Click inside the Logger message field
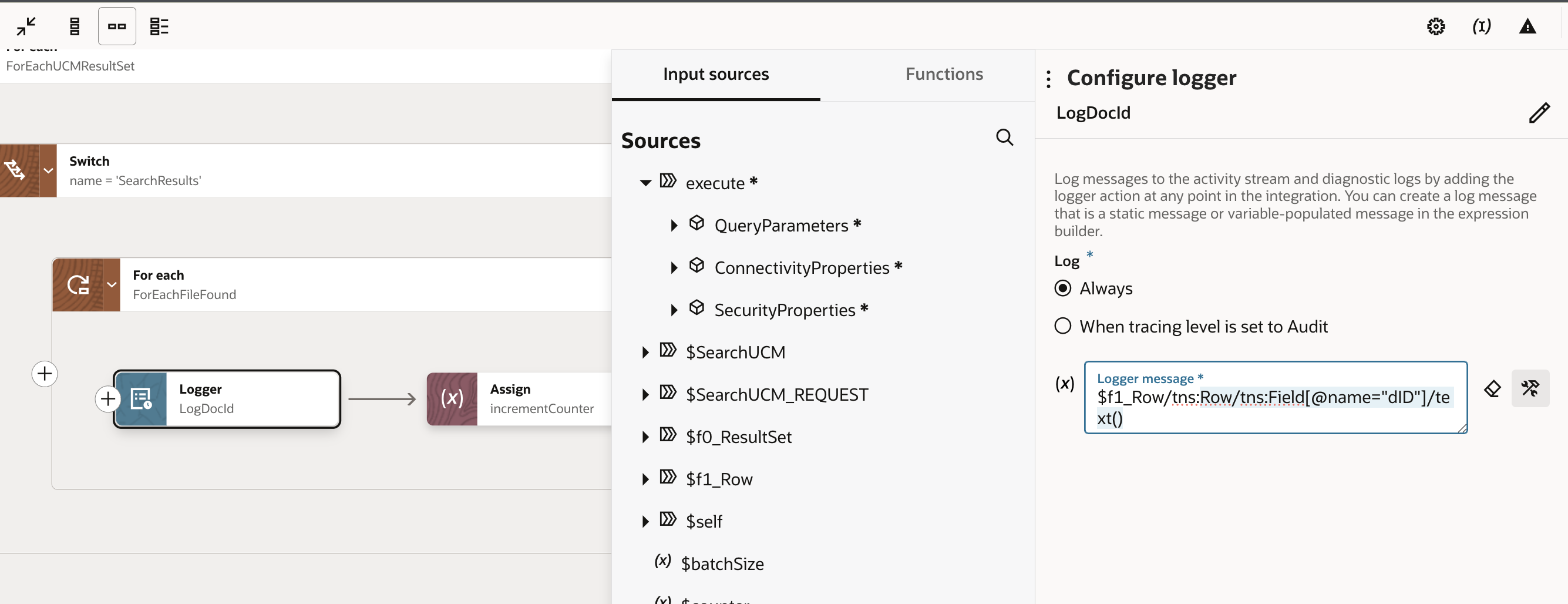This screenshot has height=604, width=1568. (x=1275, y=405)
